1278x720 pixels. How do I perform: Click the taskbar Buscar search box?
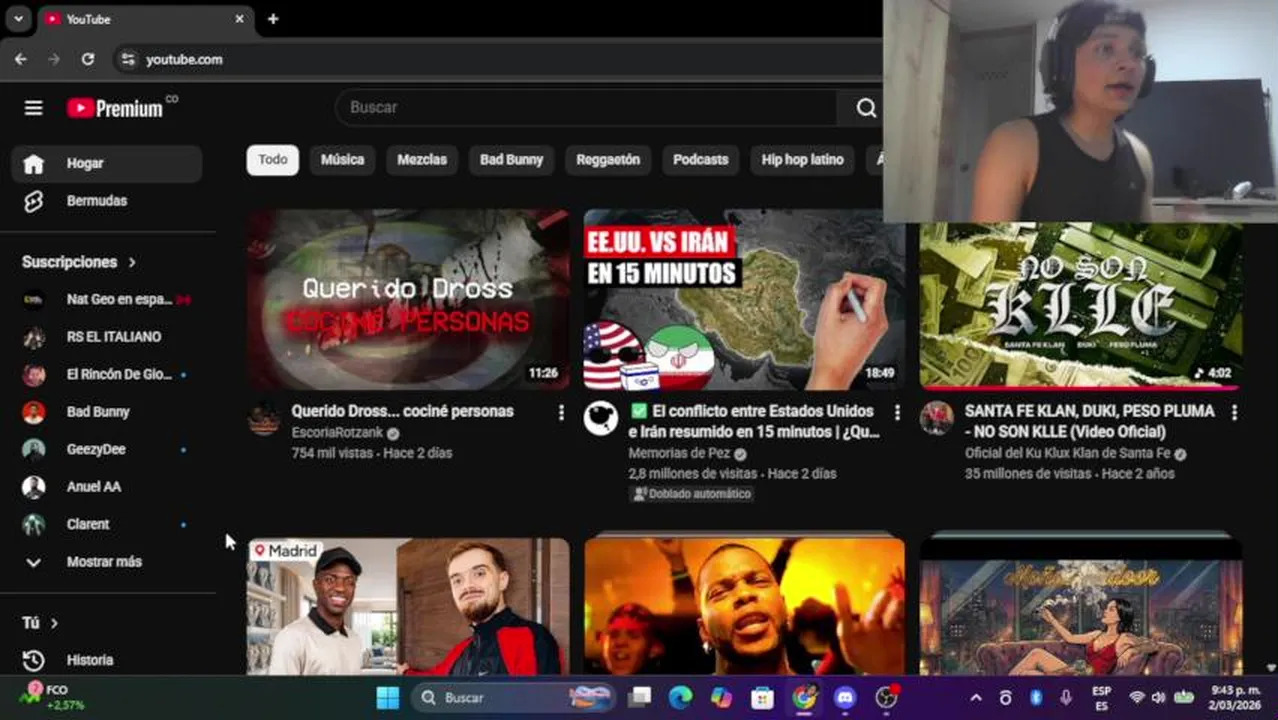coord(513,698)
